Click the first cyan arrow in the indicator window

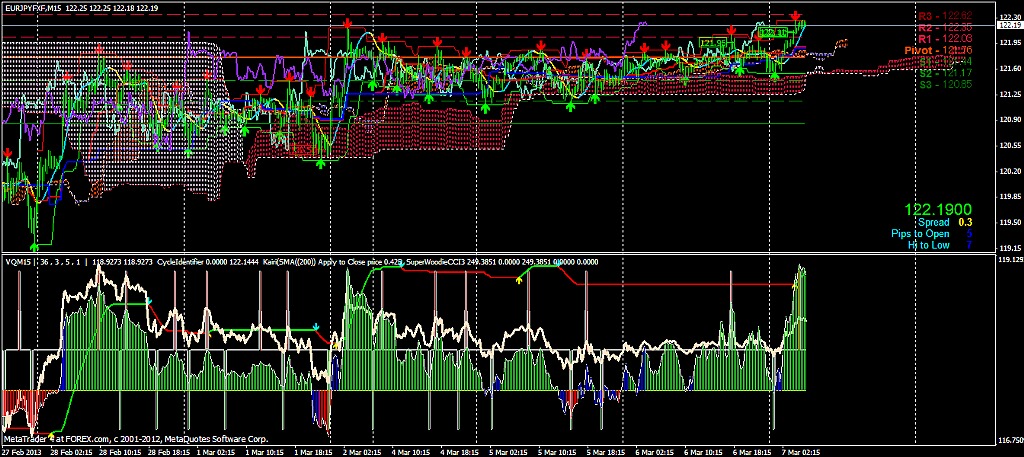pos(149,299)
